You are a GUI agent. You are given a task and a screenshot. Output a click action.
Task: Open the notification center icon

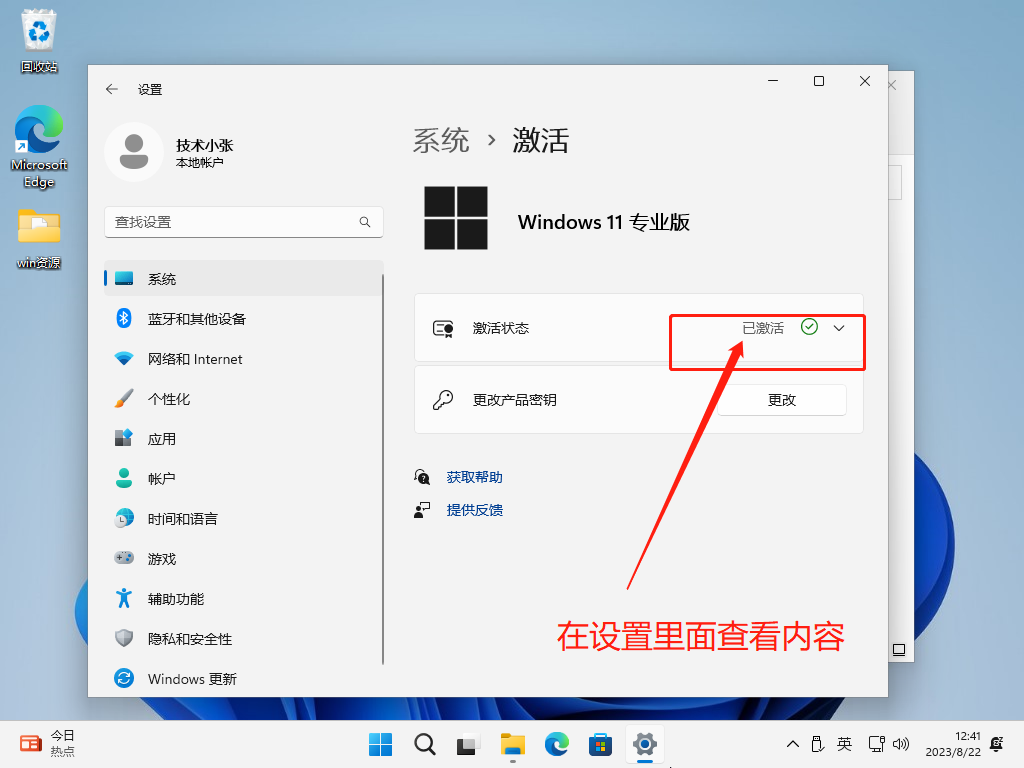(997, 744)
